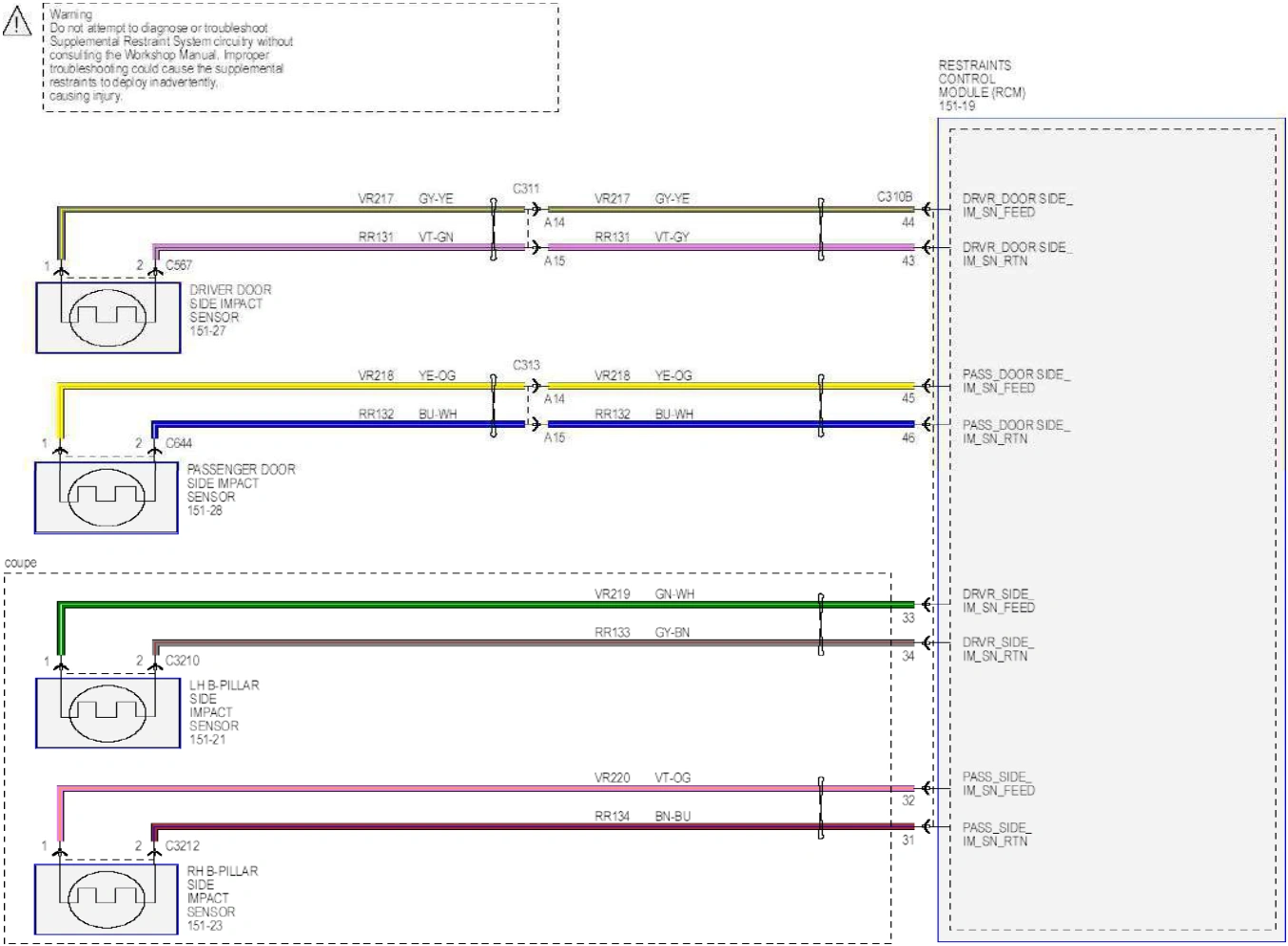Screen dimensions: 1288x946
Task: Click the VR220 VT-OG wire label
Action: (642, 778)
